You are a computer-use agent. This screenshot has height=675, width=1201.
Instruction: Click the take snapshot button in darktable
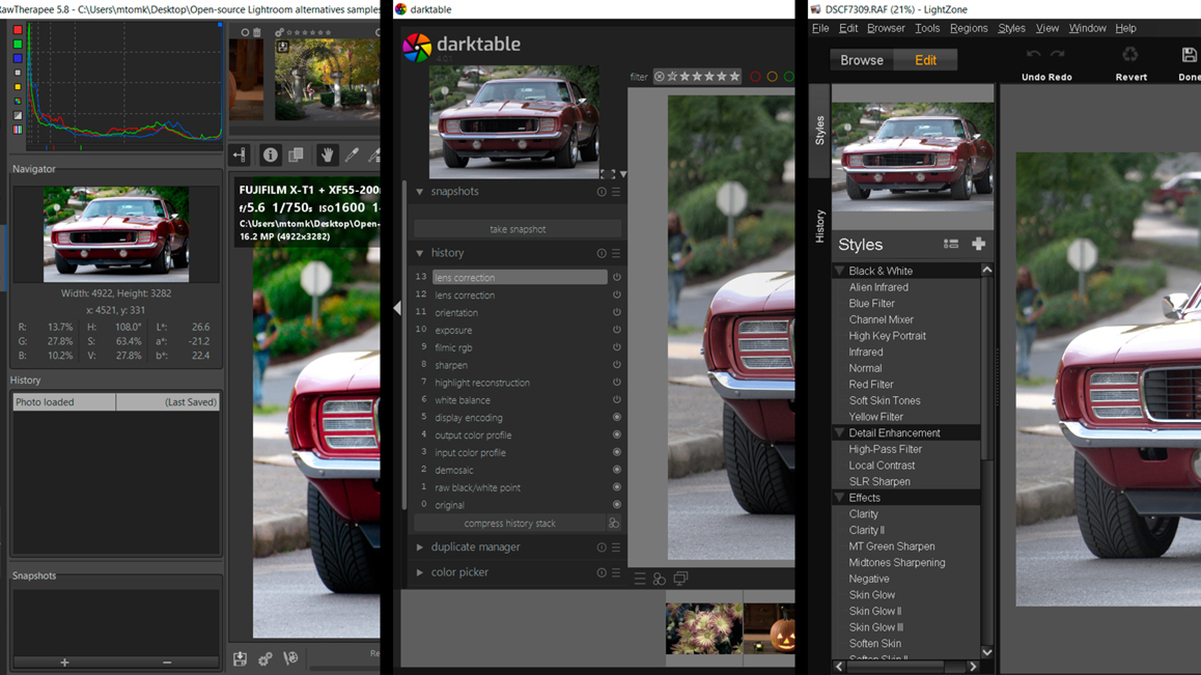pos(518,229)
